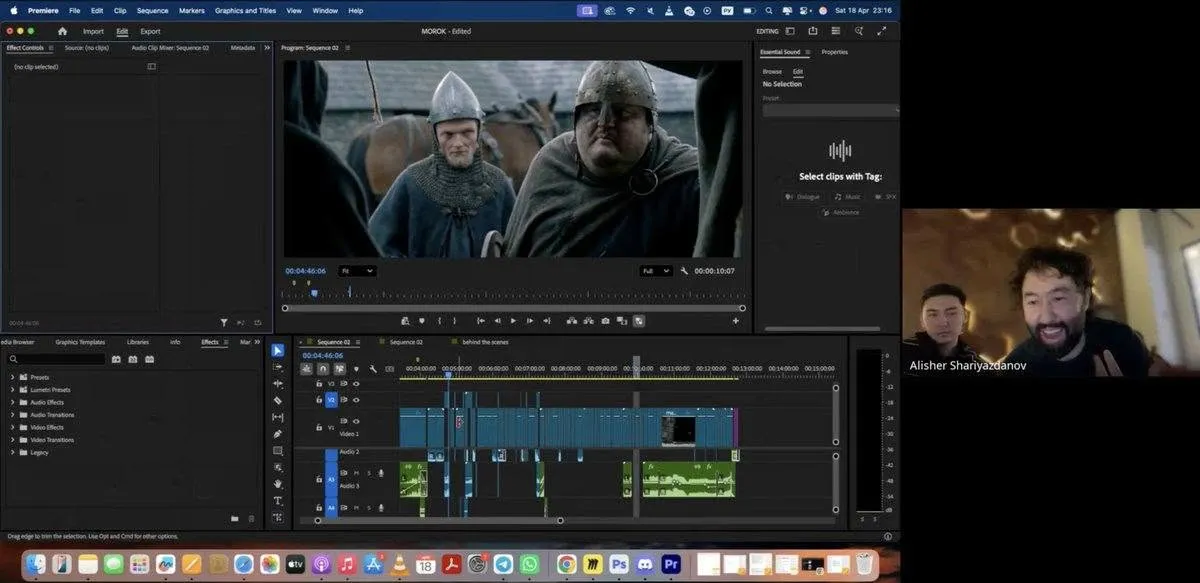Open the Markers menu

pos(191,10)
